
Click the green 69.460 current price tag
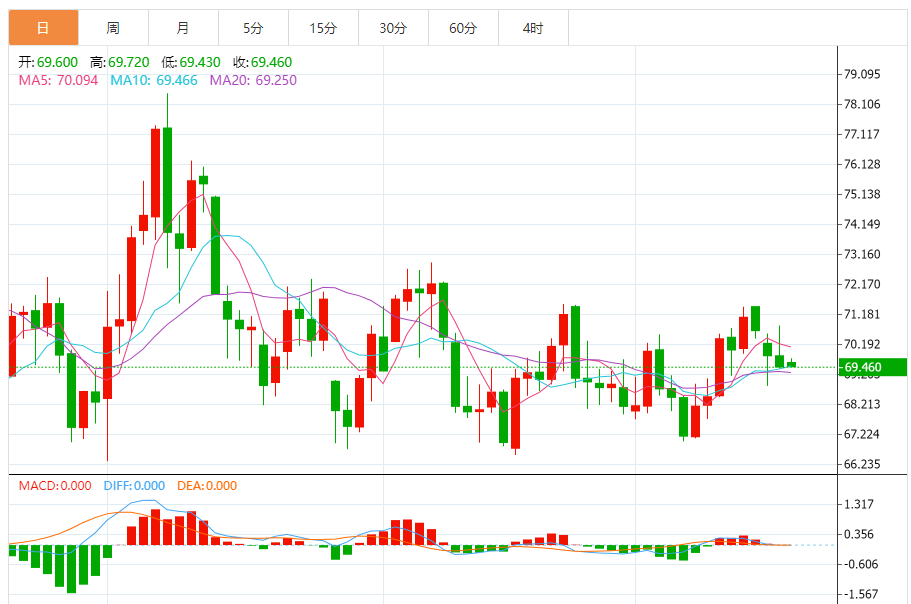pos(872,367)
